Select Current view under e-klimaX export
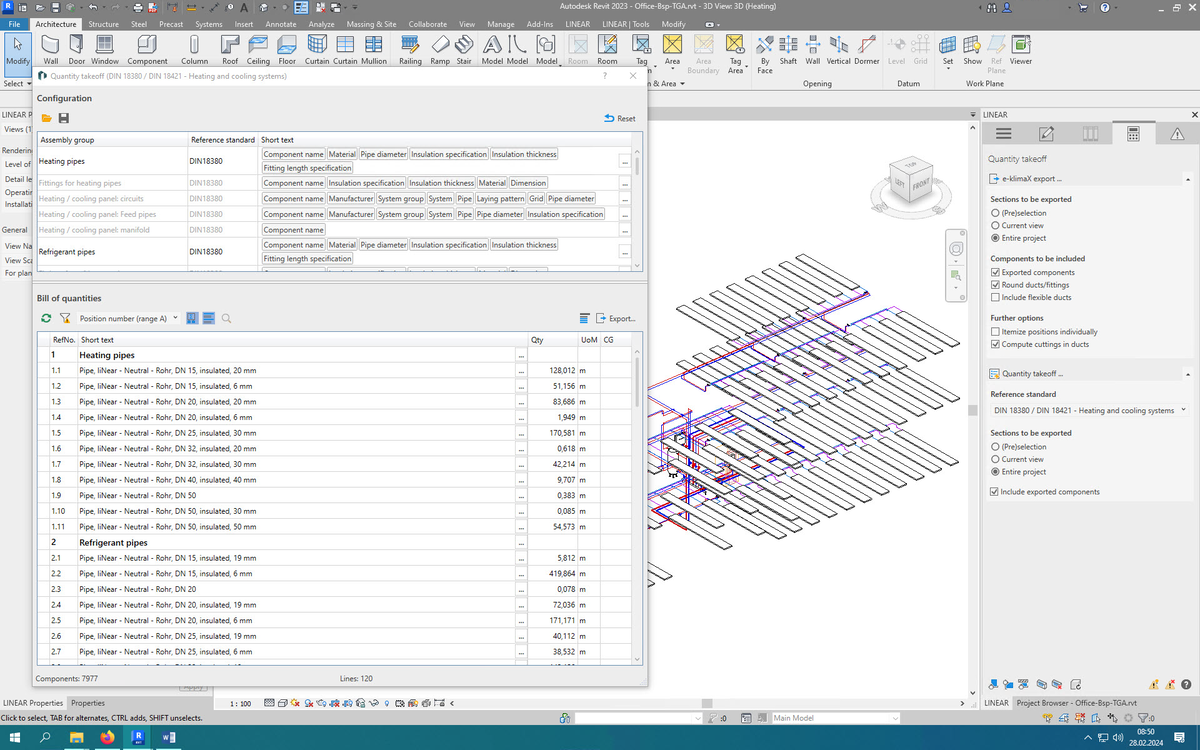1200x750 pixels. tap(995, 225)
